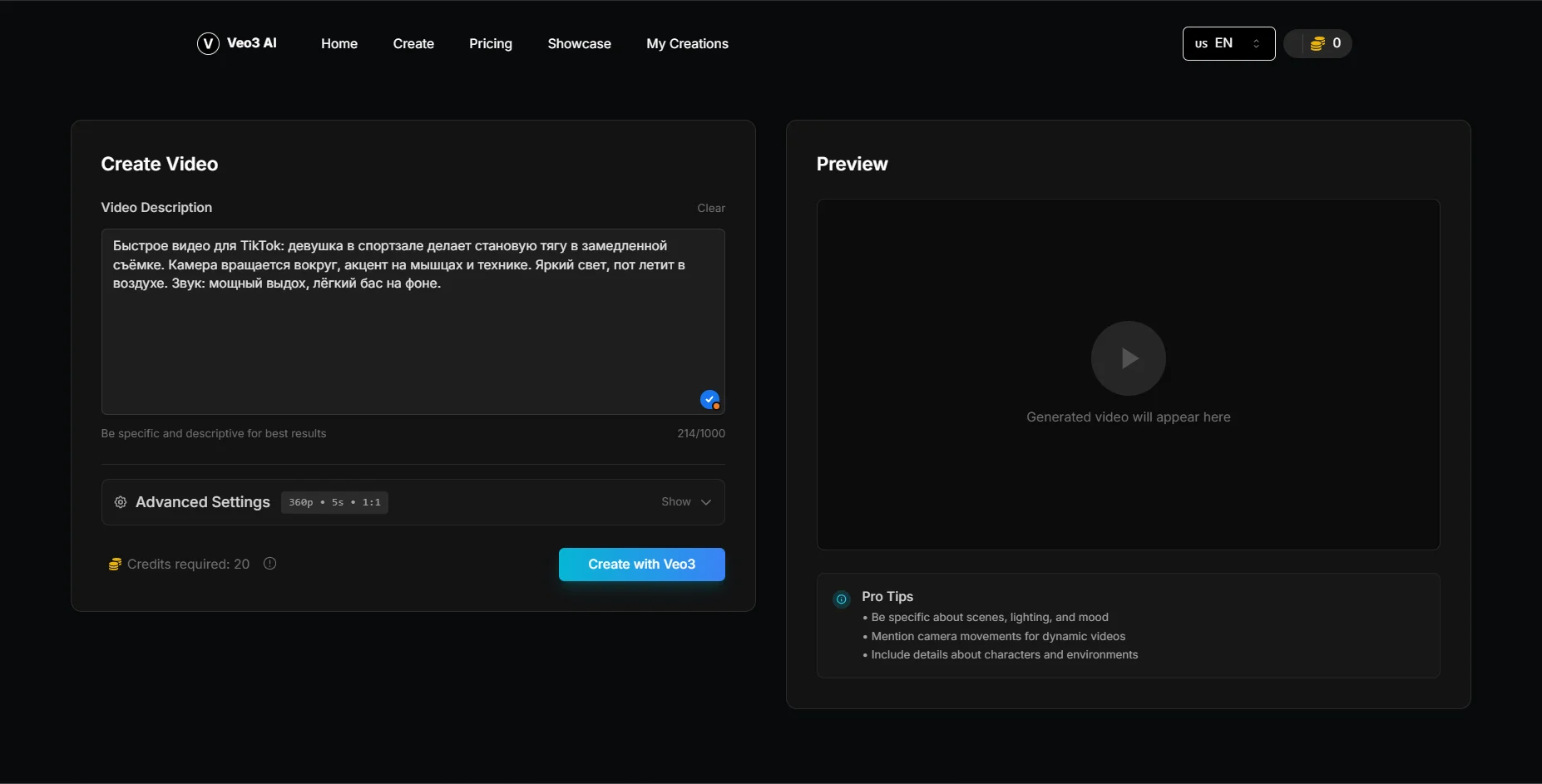Open My Creations
Viewport: 1542px width, 784px height.
point(687,43)
